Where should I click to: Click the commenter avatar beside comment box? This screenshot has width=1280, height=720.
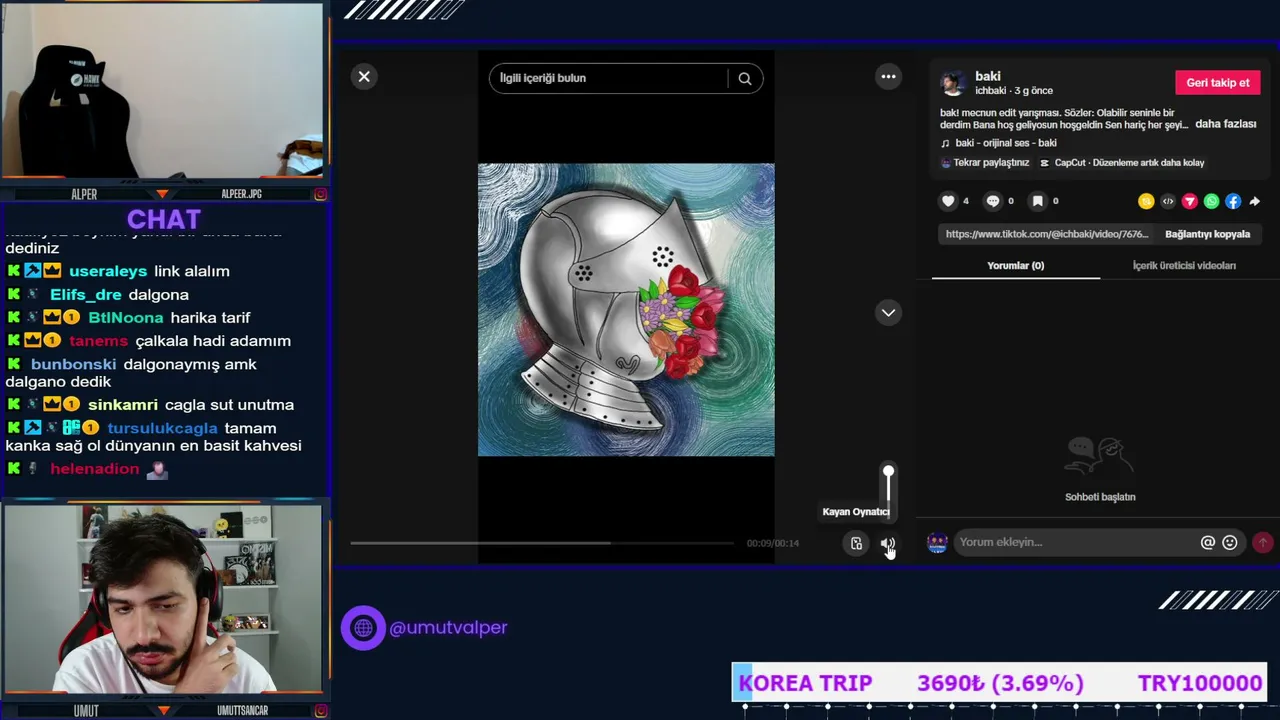(x=937, y=542)
